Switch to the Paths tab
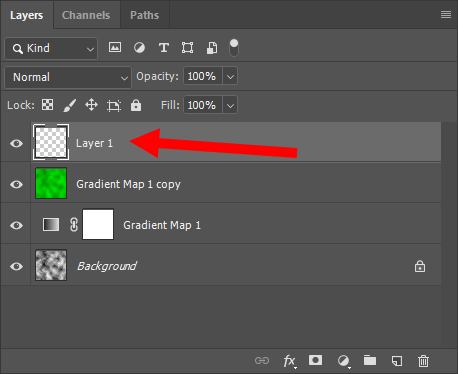The height and width of the screenshot is (374, 458). pos(144,15)
